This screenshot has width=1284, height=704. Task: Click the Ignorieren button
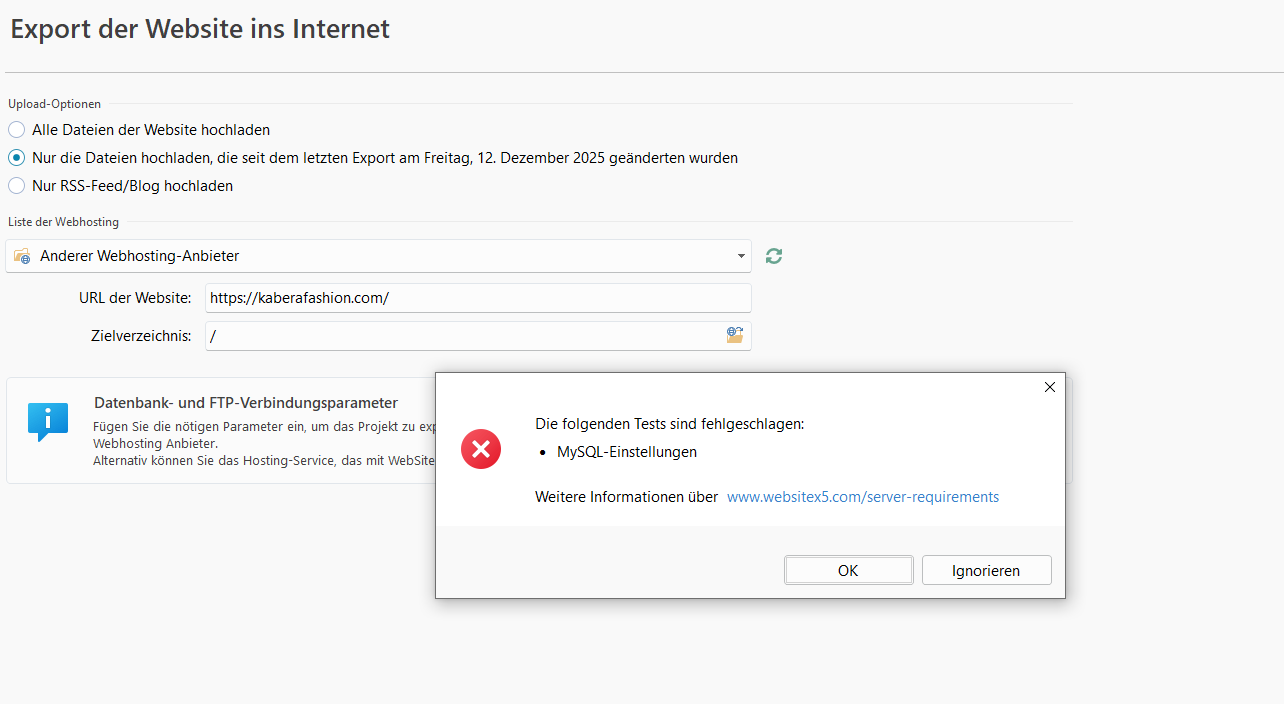pos(986,570)
